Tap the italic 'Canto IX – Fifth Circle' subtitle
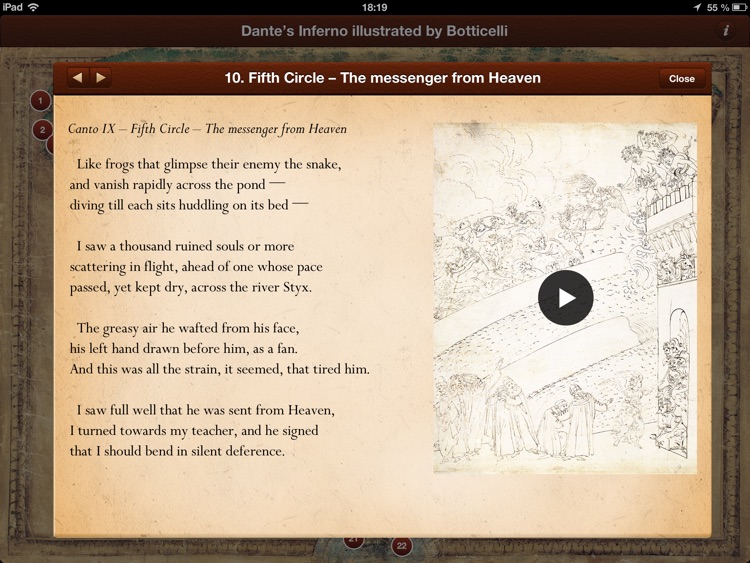Viewport: 750px width, 563px height. 207,129
